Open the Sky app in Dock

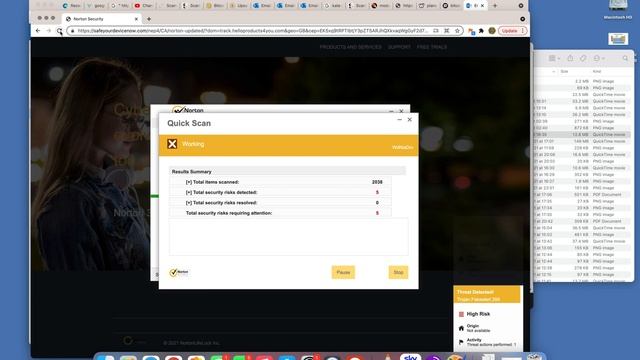[410, 357]
